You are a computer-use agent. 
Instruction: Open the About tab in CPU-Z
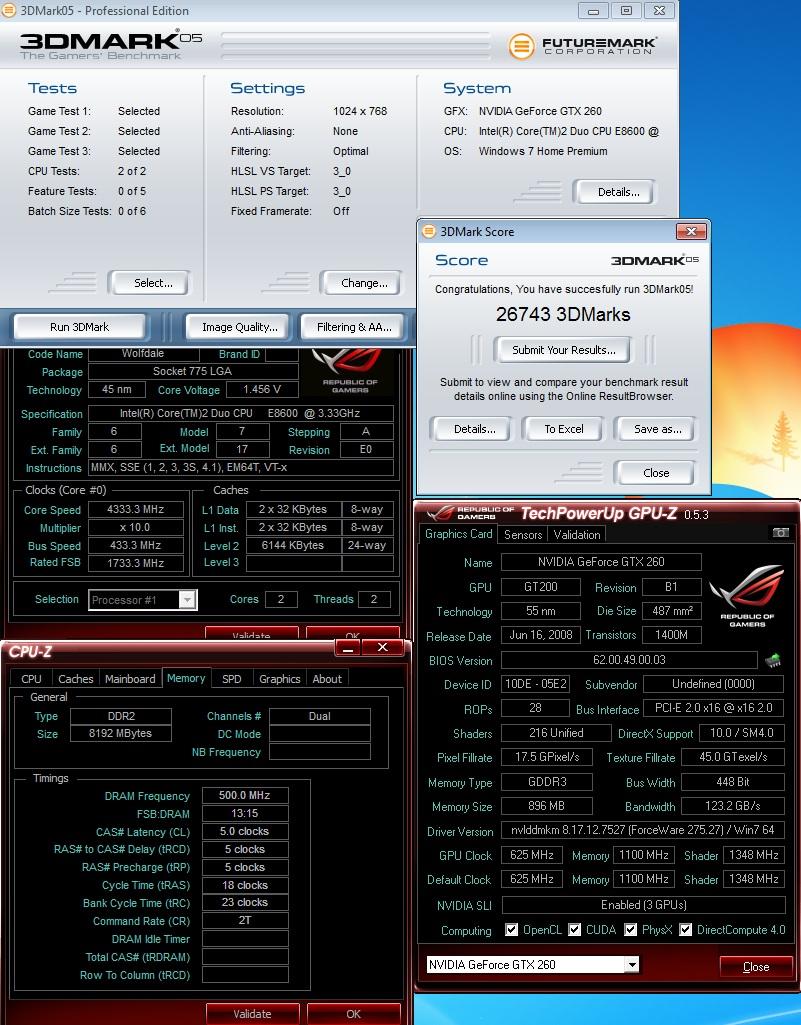tap(327, 679)
